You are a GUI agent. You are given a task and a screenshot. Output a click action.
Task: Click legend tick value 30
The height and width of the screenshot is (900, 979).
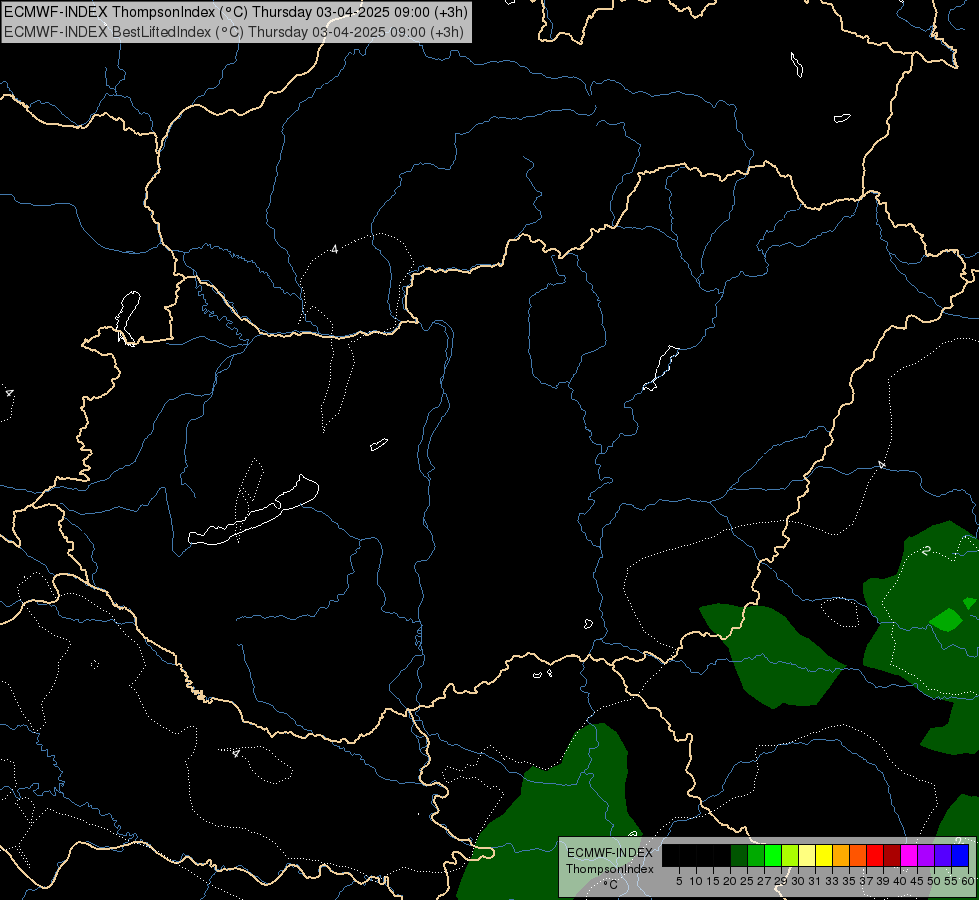click(799, 881)
